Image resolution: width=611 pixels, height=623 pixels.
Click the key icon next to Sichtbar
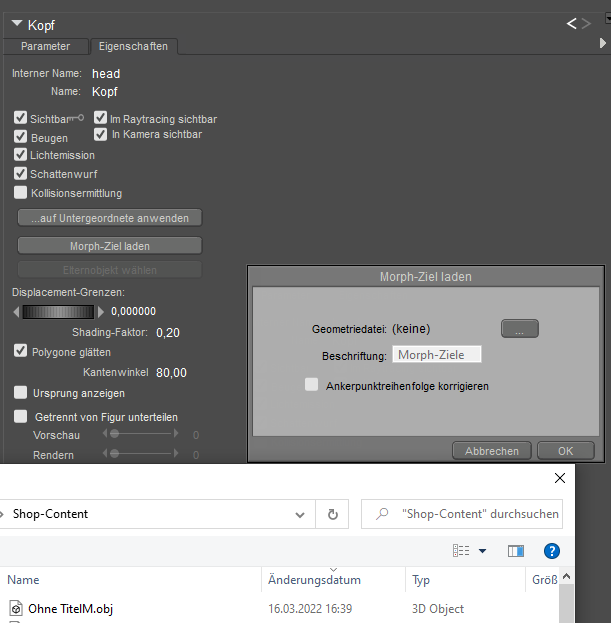[x=77, y=118]
